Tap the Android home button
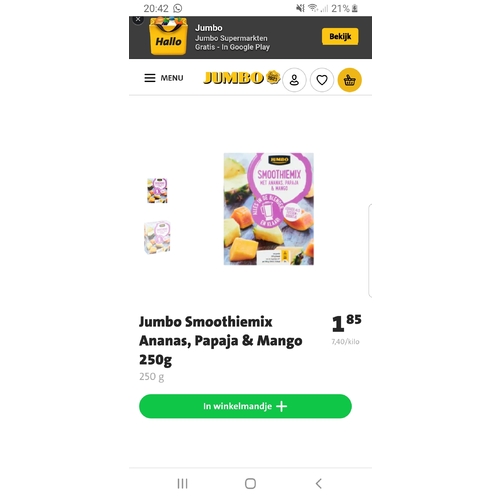The image size is (500, 500). pos(250,483)
